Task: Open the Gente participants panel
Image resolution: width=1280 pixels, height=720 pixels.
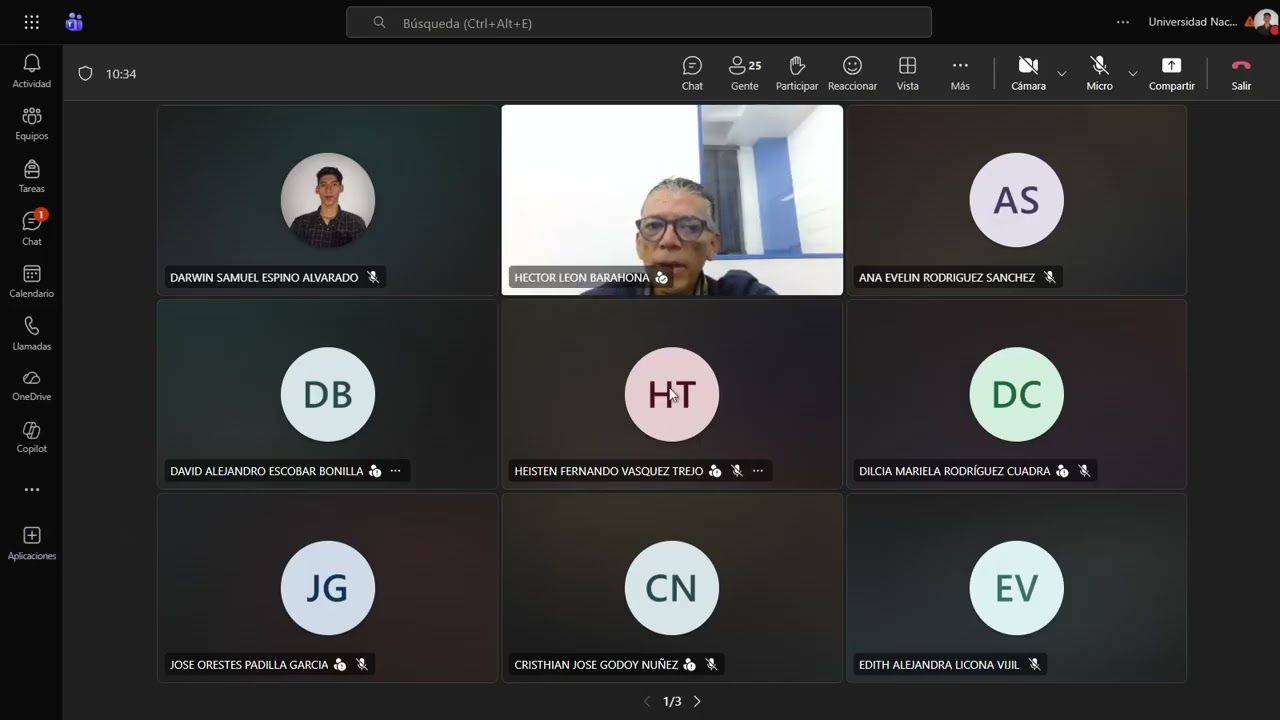Action: click(x=745, y=73)
